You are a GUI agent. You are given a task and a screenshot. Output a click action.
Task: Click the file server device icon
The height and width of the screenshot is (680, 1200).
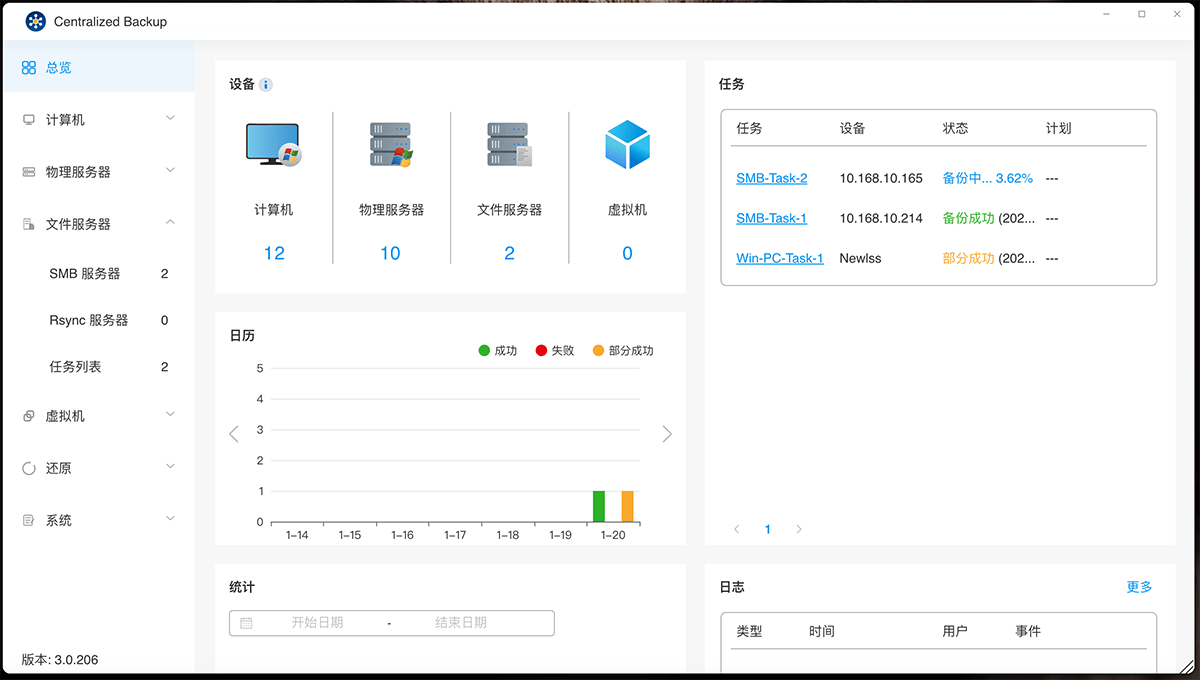(x=509, y=146)
